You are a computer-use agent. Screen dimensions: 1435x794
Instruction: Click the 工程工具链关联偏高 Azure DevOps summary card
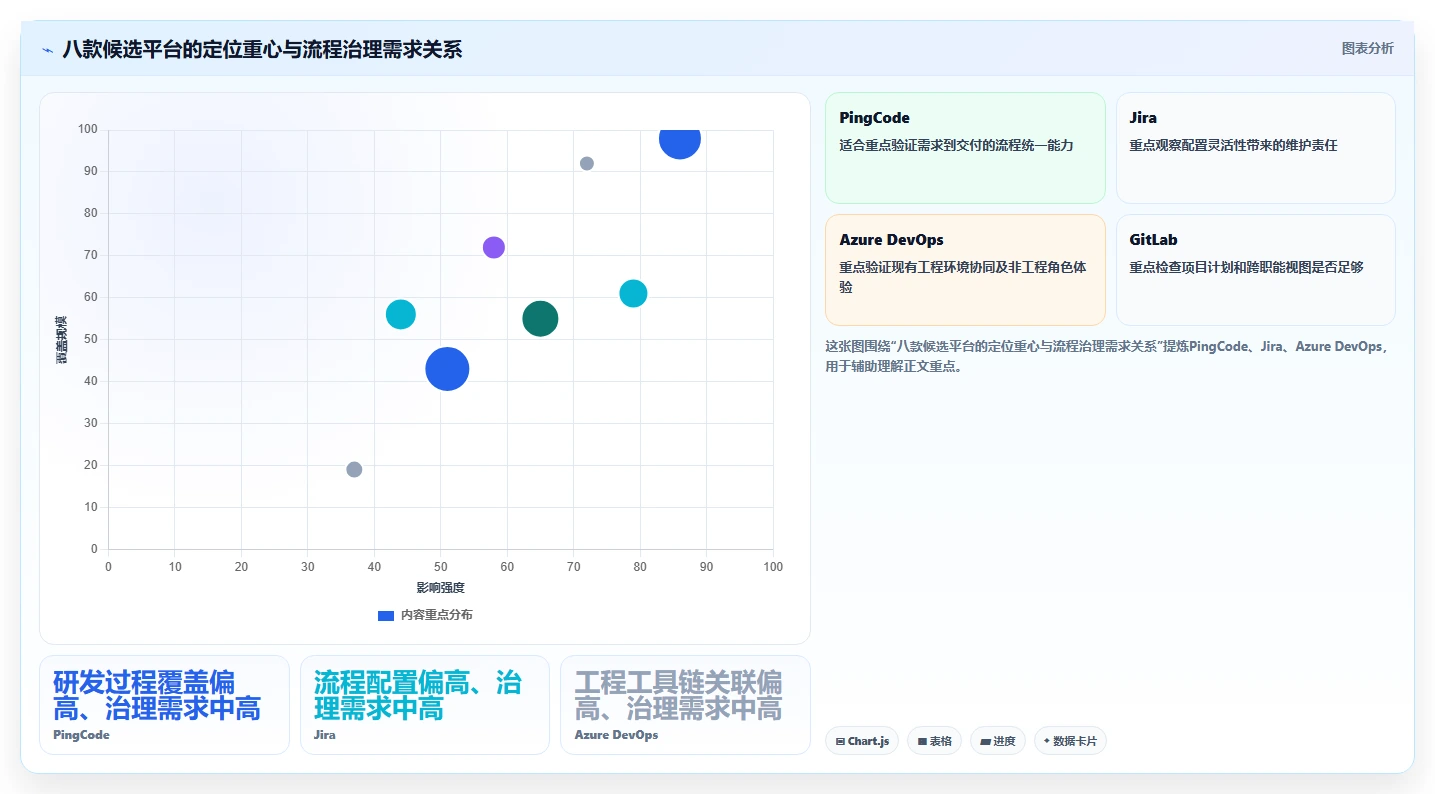(685, 705)
